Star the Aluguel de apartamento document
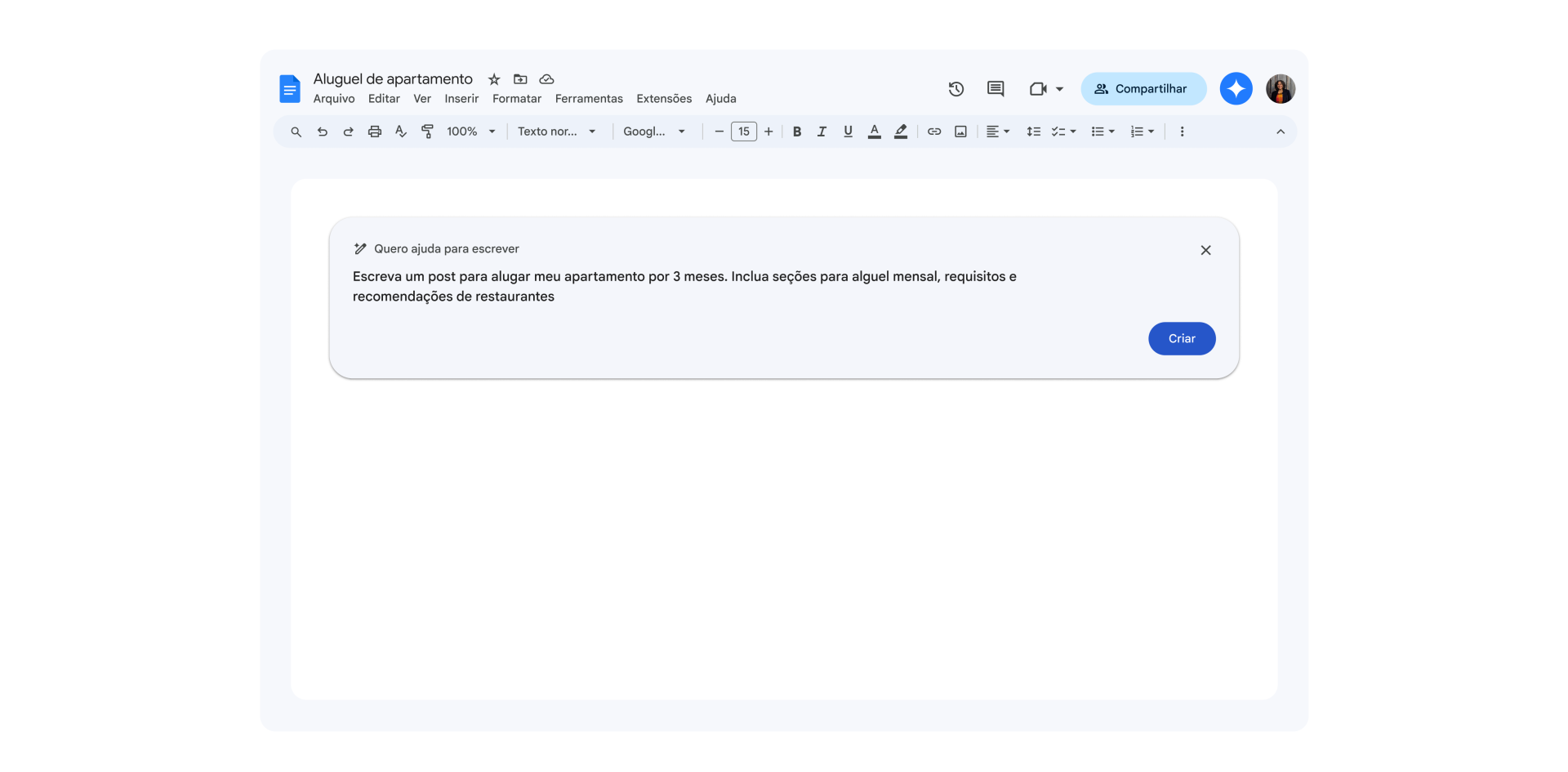 point(494,79)
